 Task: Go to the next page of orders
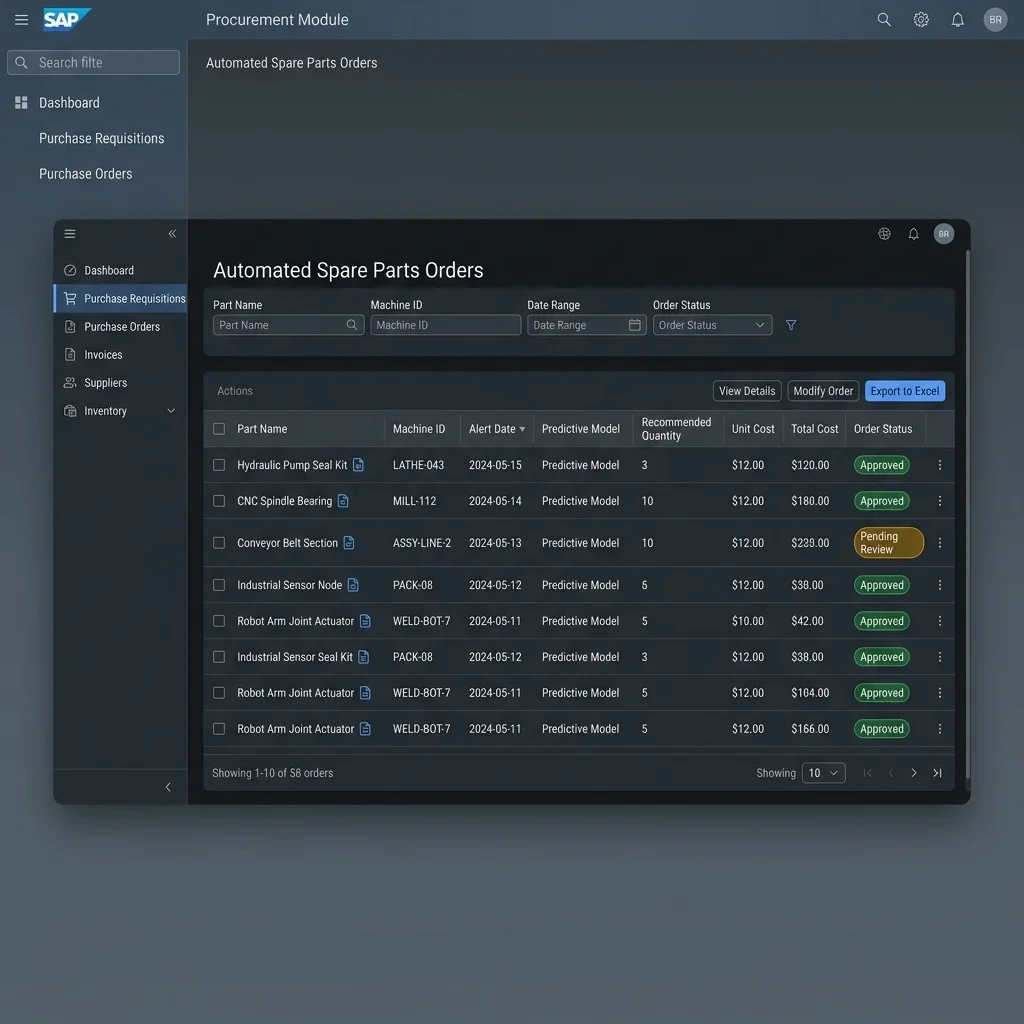click(x=914, y=773)
